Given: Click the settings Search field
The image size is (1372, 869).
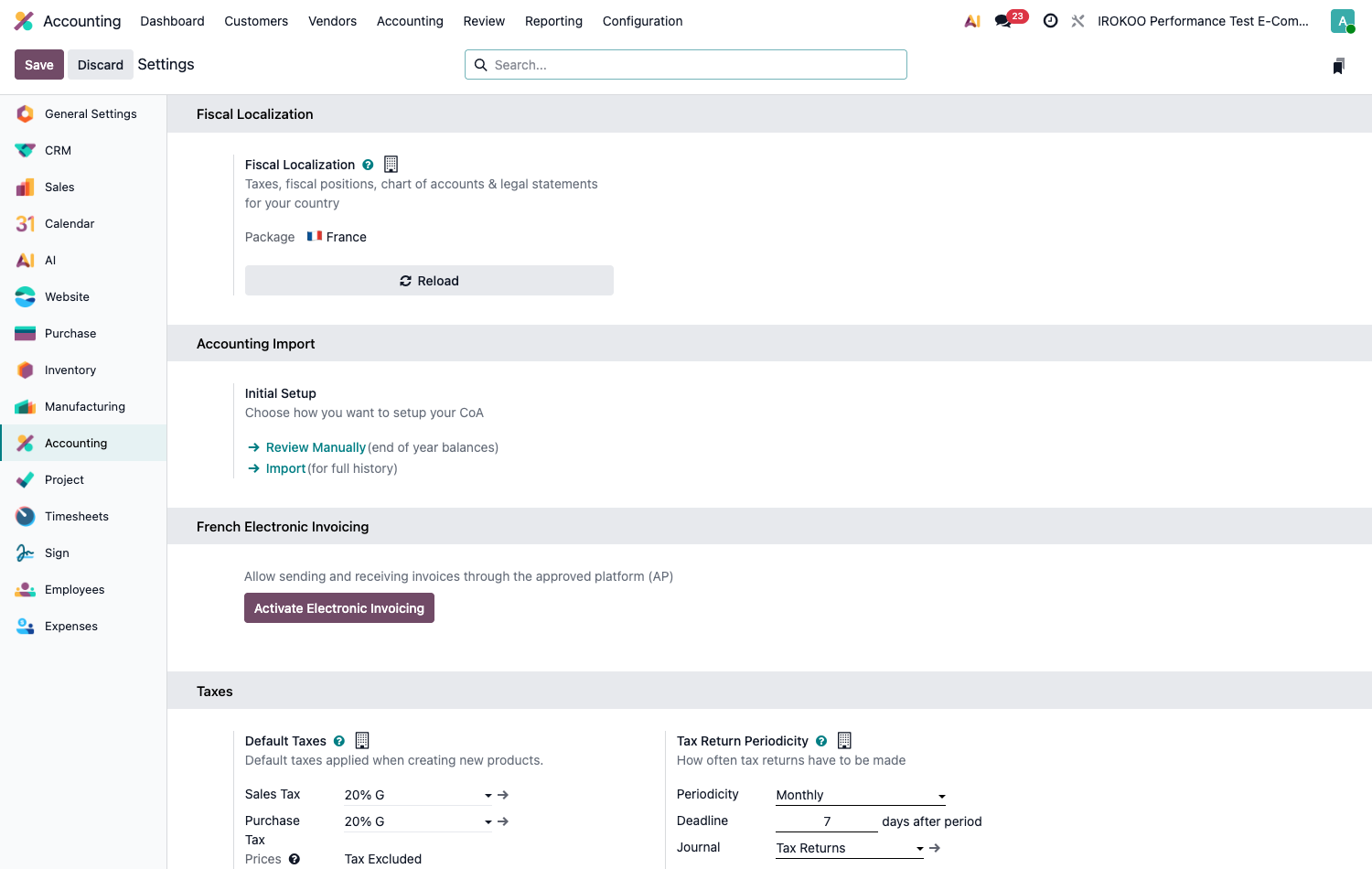Looking at the screenshot, I should click(x=686, y=65).
